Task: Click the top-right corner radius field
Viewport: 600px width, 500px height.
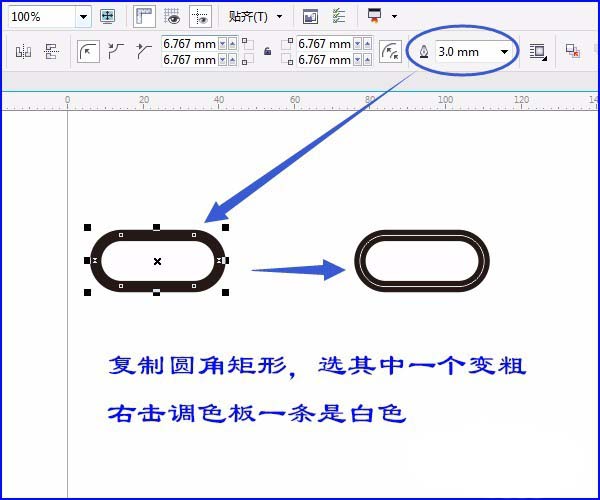Action: click(324, 44)
